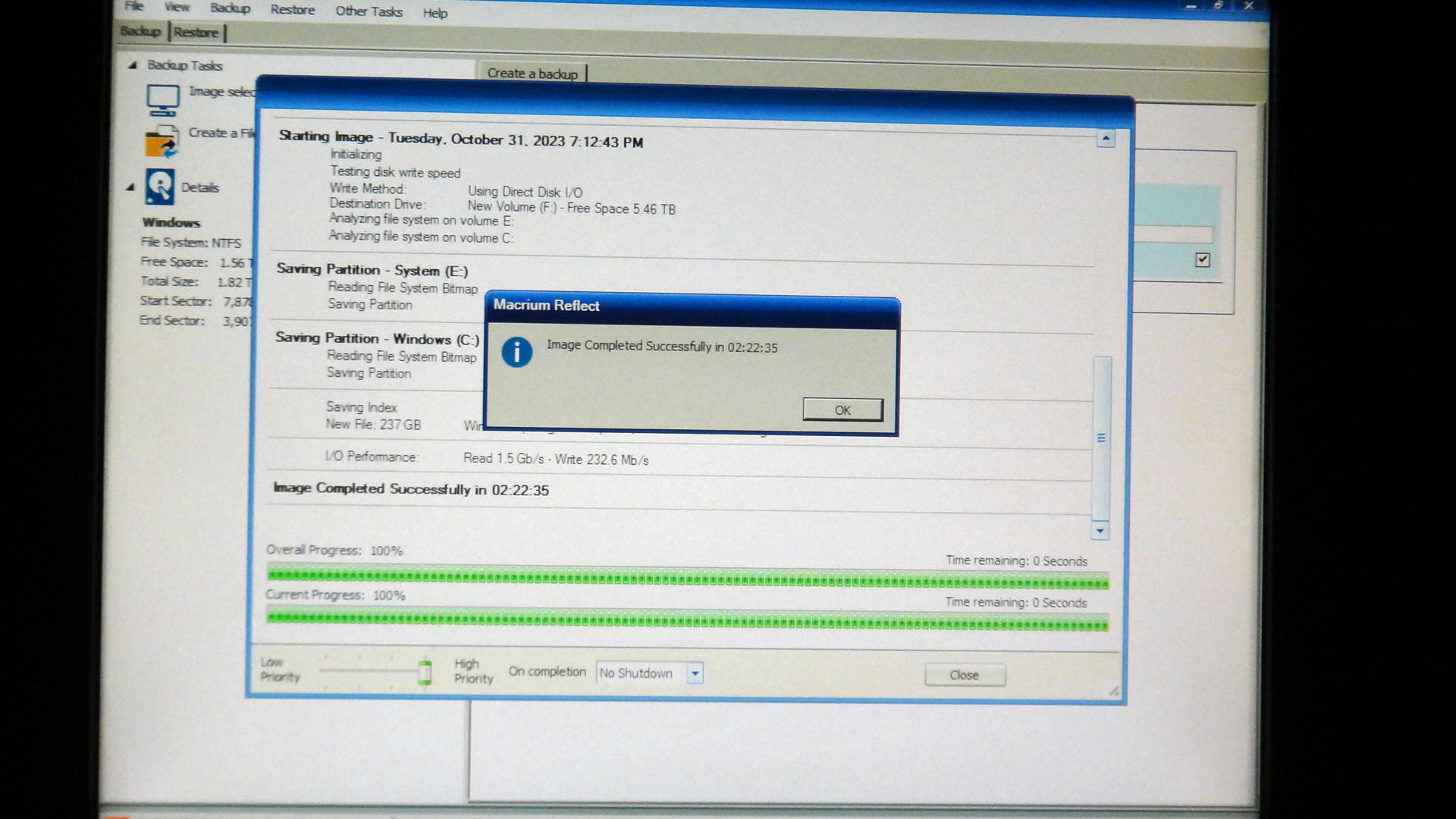The image size is (1456, 819).
Task: Click 'New Volume (F:) - Free Space 5.46 TB' text
Action: [571, 208]
